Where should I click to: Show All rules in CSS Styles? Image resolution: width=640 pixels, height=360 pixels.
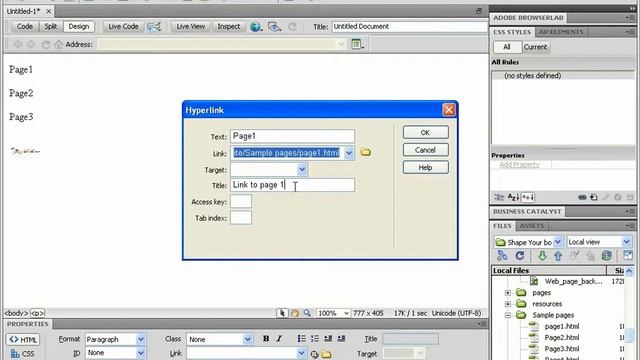pos(507,47)
